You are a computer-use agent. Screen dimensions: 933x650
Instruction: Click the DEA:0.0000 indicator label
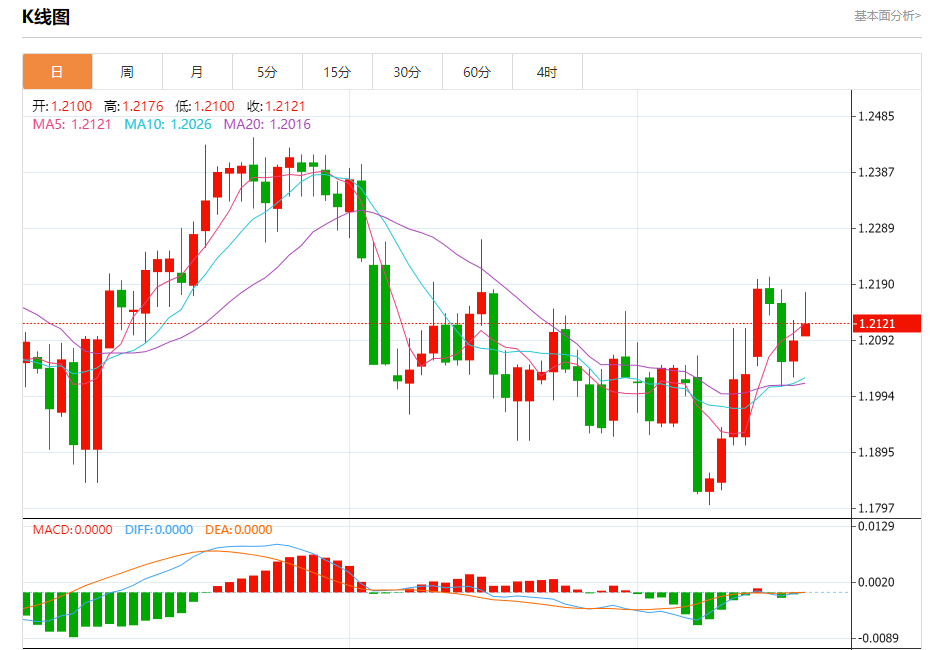tap(239, 530)
